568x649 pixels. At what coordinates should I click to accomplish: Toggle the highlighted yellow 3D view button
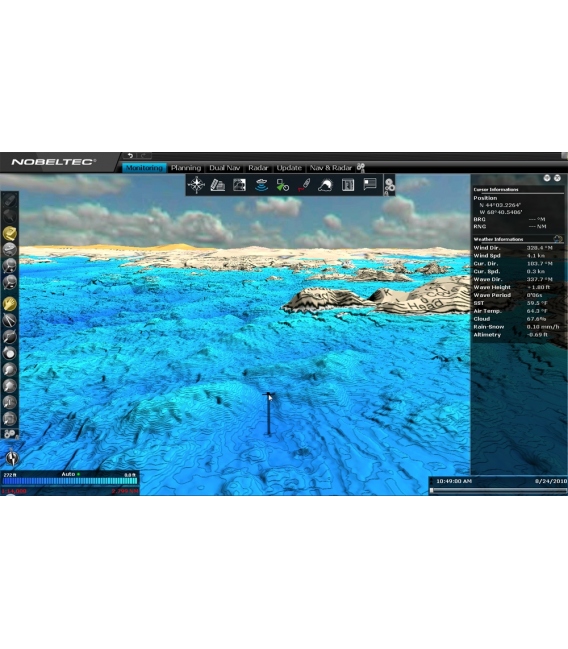[x=10, y=233]
